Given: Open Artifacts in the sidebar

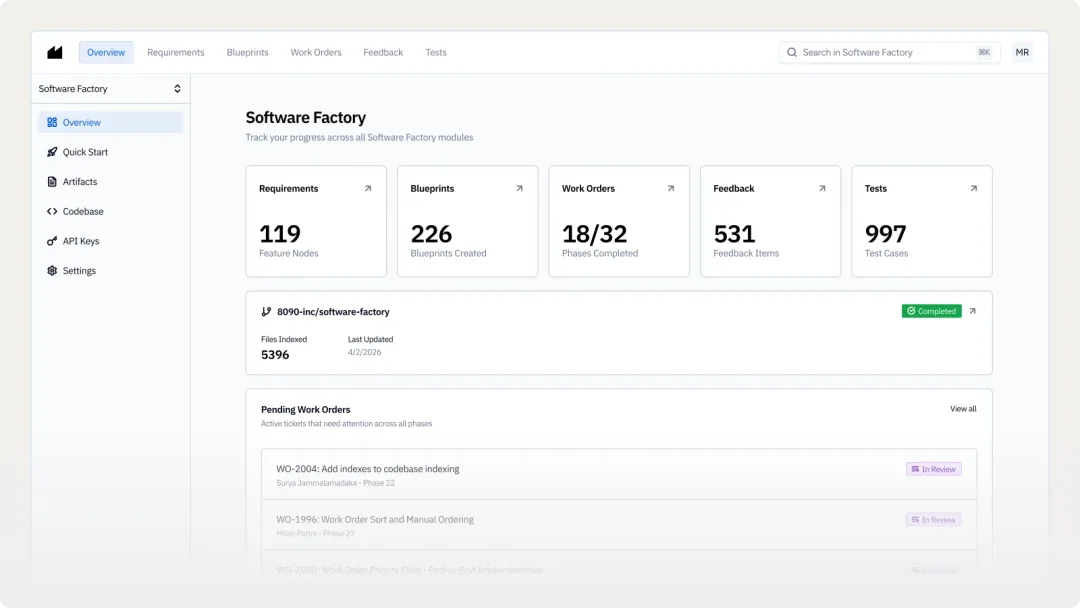Looking at the screenshot, I should point(110,182).
